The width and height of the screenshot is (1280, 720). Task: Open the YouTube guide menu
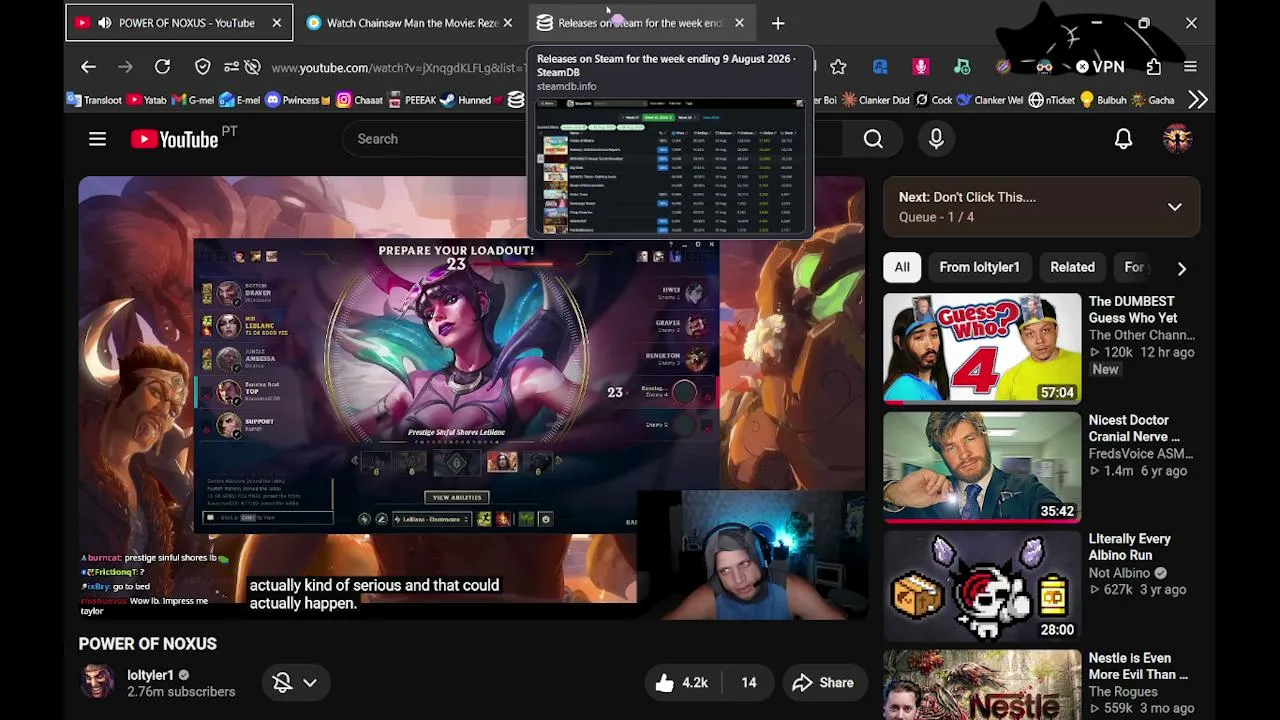click(x=97, y=139)
